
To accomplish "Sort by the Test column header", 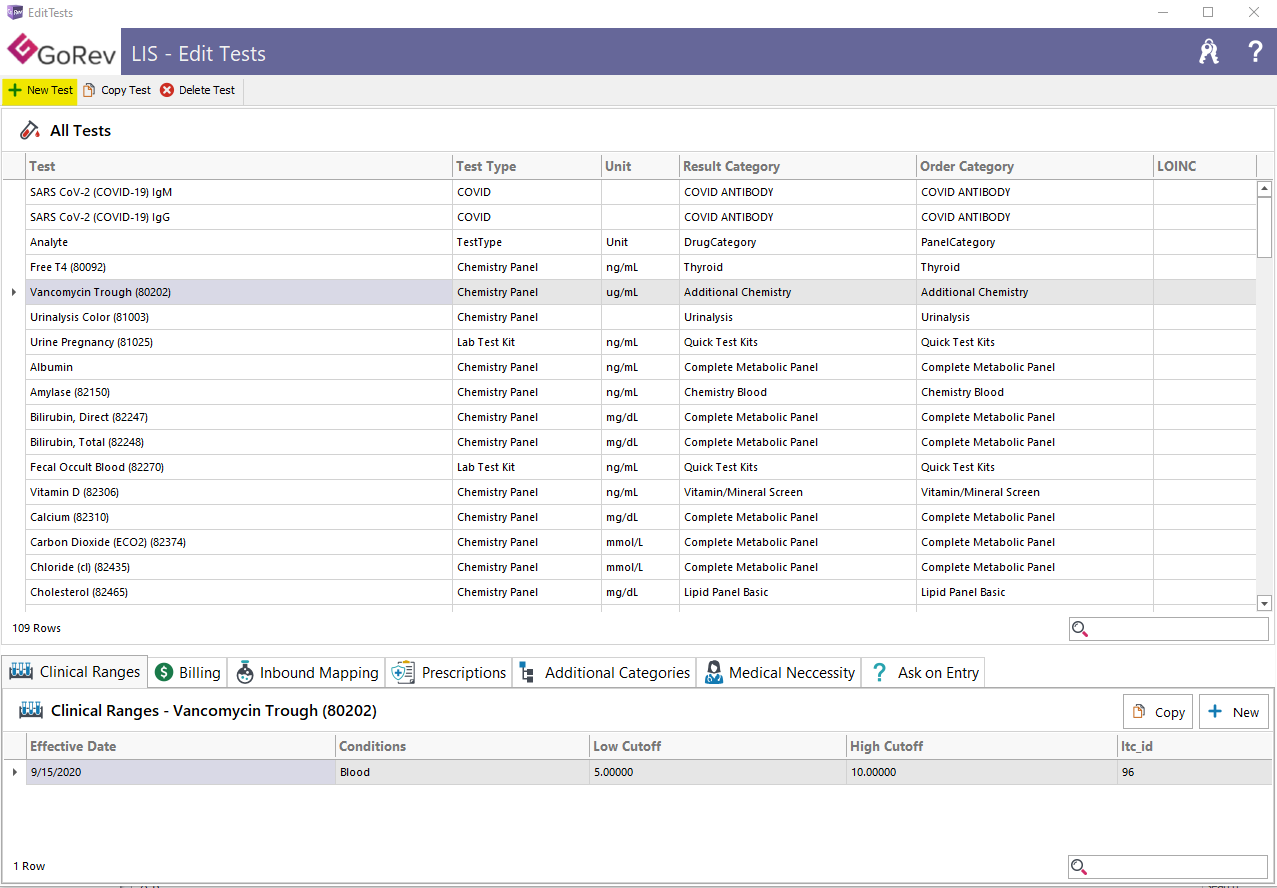I will (x=239, y=166).
